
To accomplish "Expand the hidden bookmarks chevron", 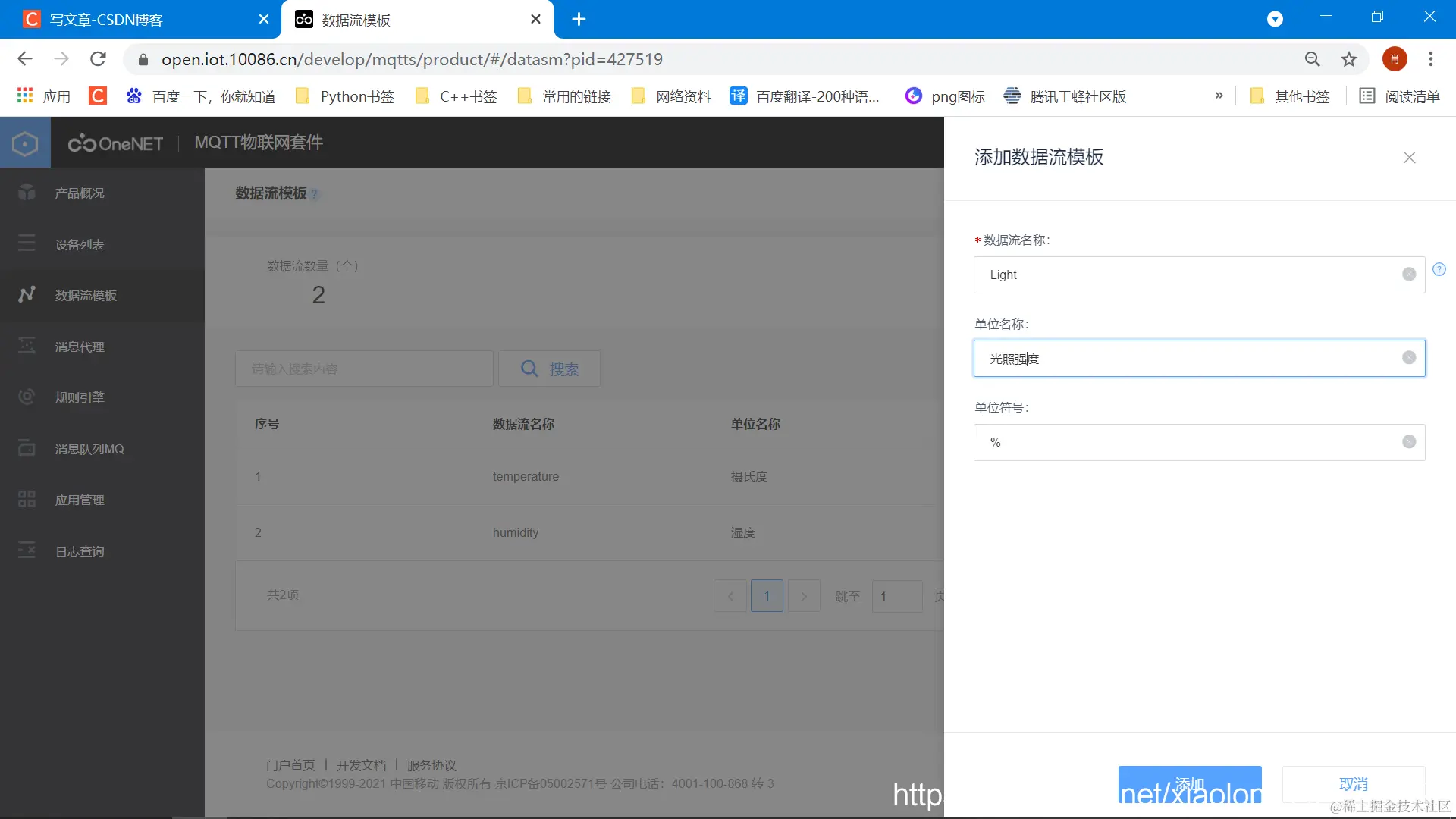I will [x=1219, y=96].
